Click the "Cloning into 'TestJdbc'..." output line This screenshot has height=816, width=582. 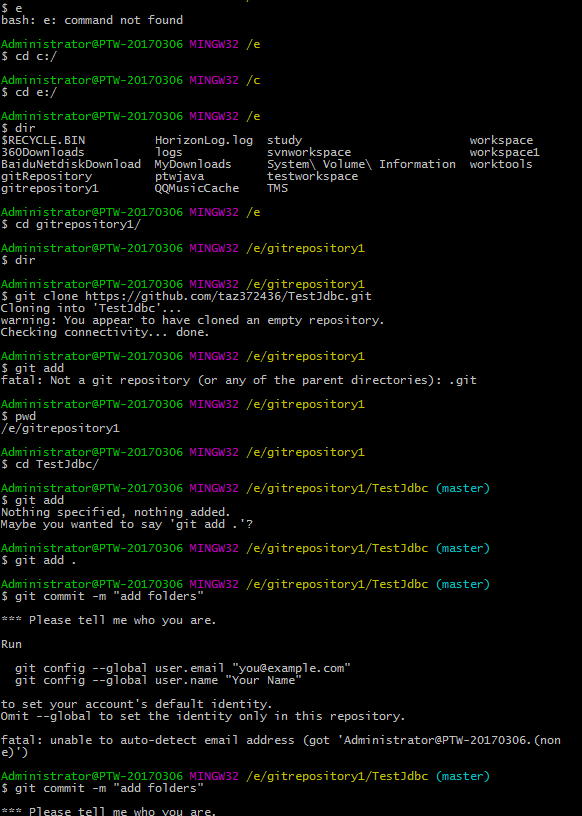tap(91, 308)
